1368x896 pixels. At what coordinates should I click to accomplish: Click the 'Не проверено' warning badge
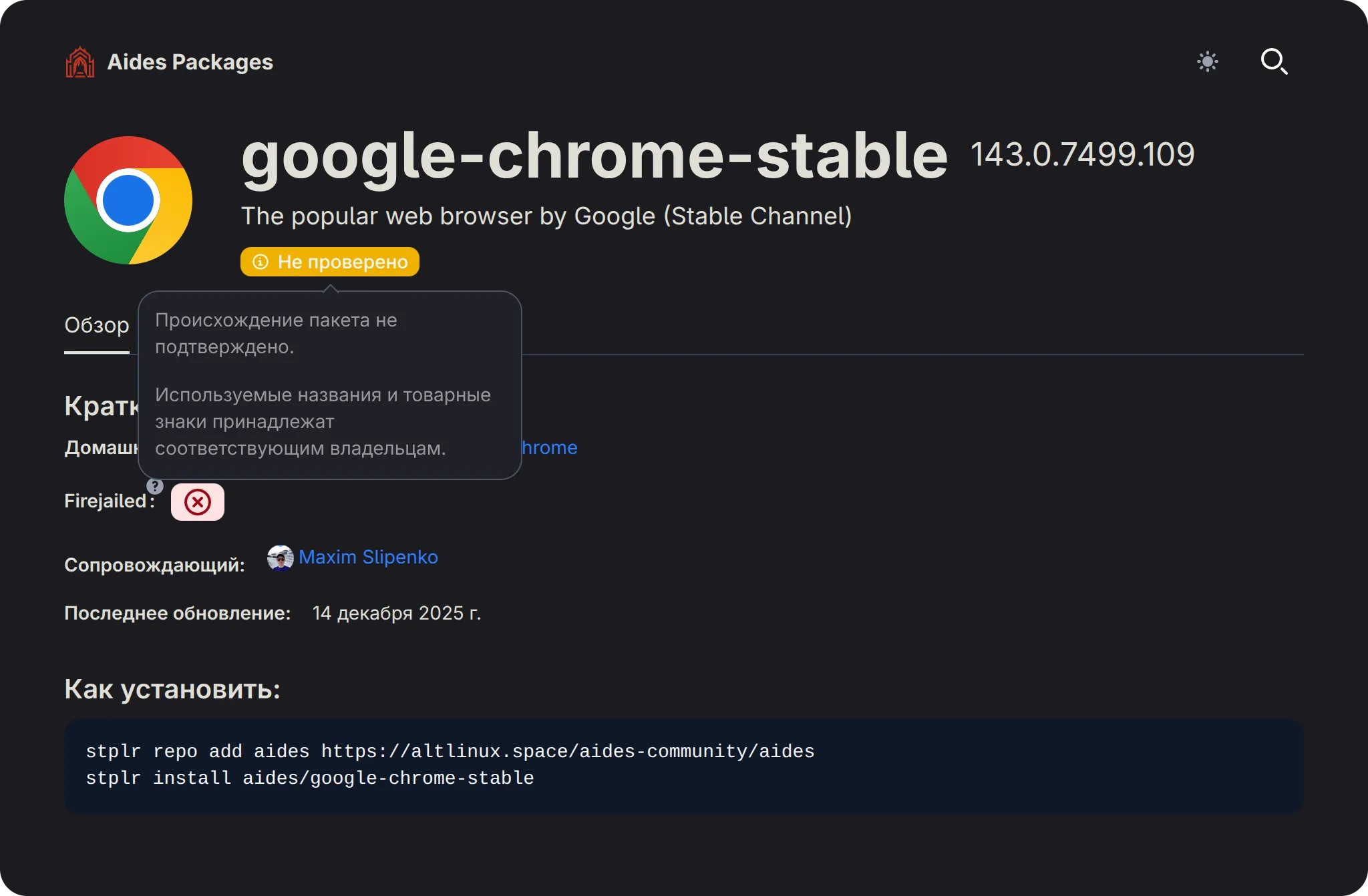[342, 262]
